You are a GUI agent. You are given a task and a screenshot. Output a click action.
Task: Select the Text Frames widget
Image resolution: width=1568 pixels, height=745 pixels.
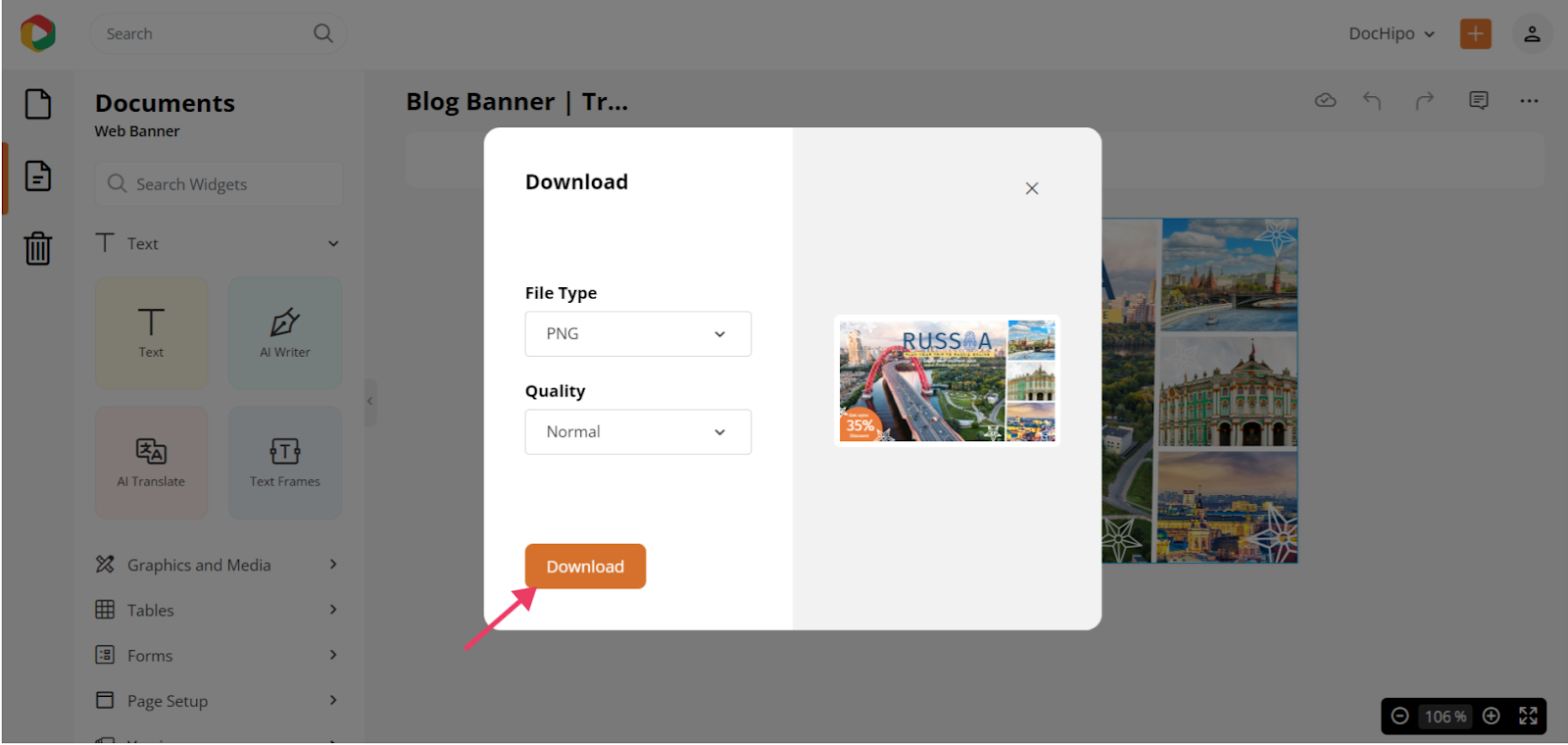pyautogui.click(x=285, y=463)
